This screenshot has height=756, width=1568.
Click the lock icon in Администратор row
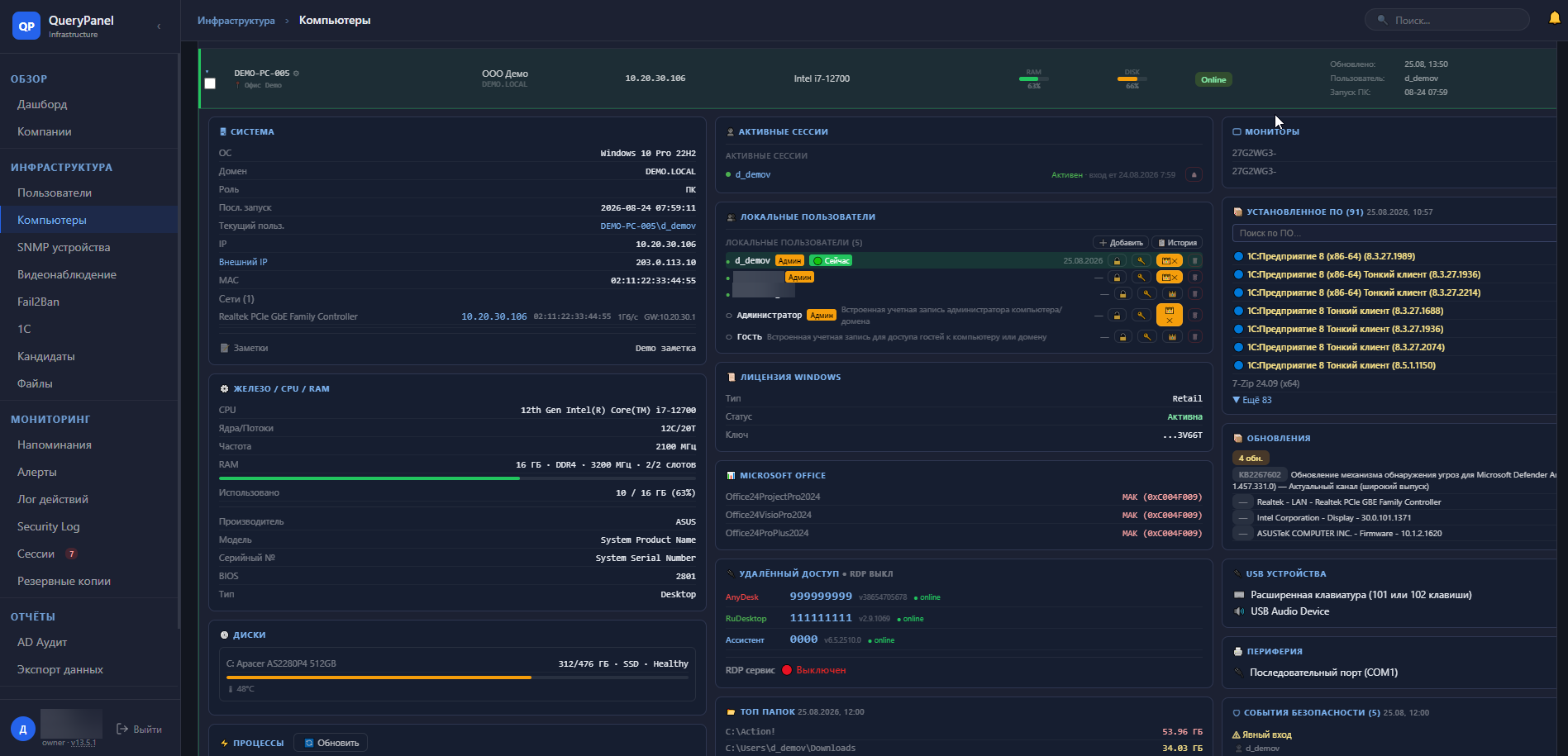click(x=1117, y=315)
